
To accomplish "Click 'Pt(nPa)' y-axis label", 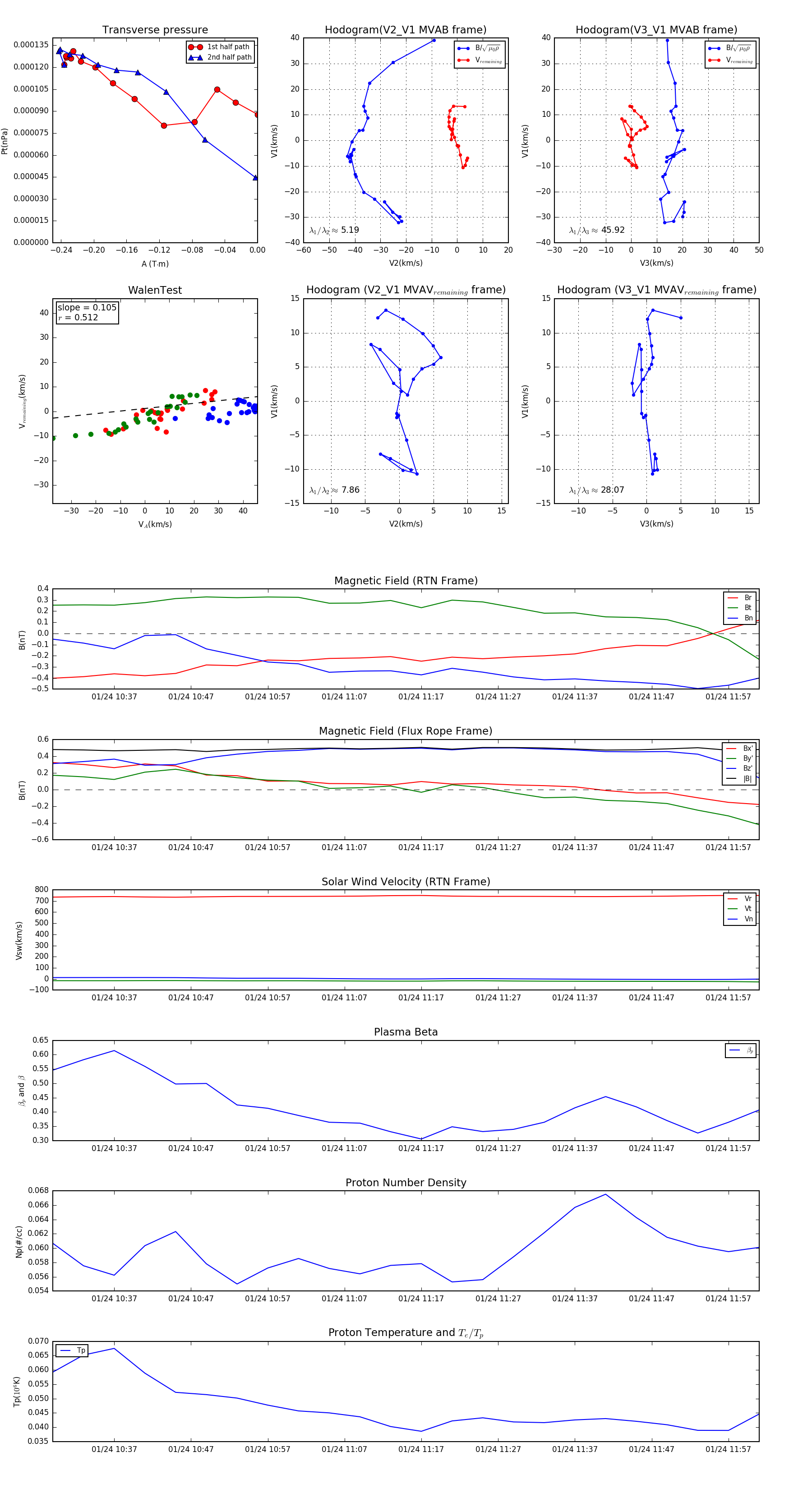I will tap(5, 140).
